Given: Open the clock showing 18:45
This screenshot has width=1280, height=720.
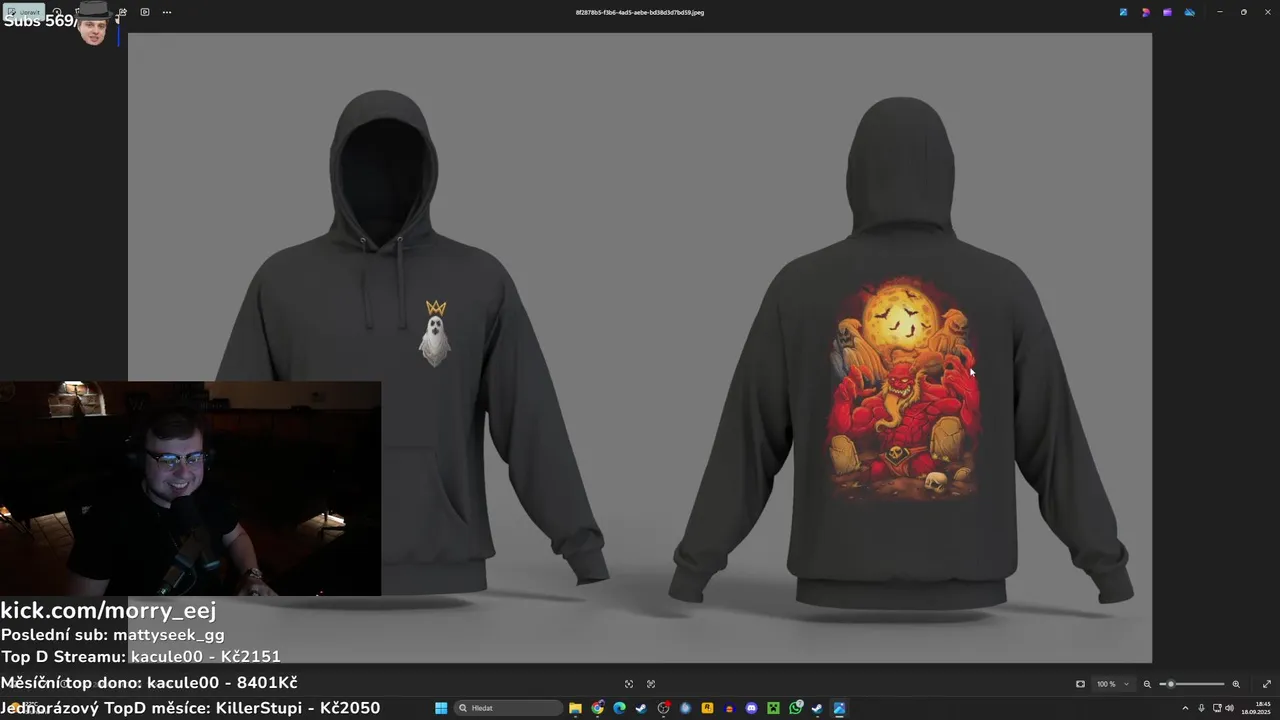Looking at the screenshot, I should (x=1256, y=708).
